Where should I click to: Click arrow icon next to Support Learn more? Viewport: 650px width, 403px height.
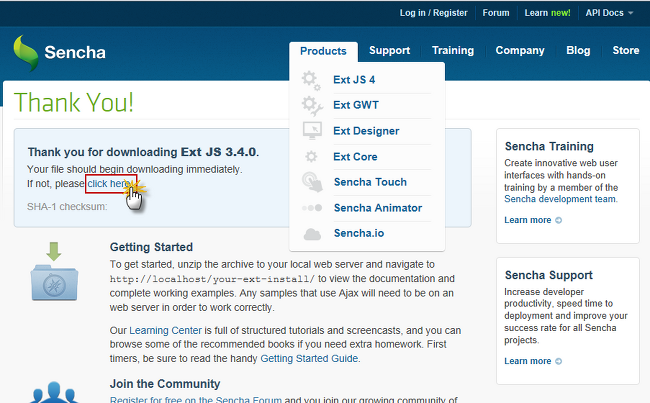pos(558,361)
